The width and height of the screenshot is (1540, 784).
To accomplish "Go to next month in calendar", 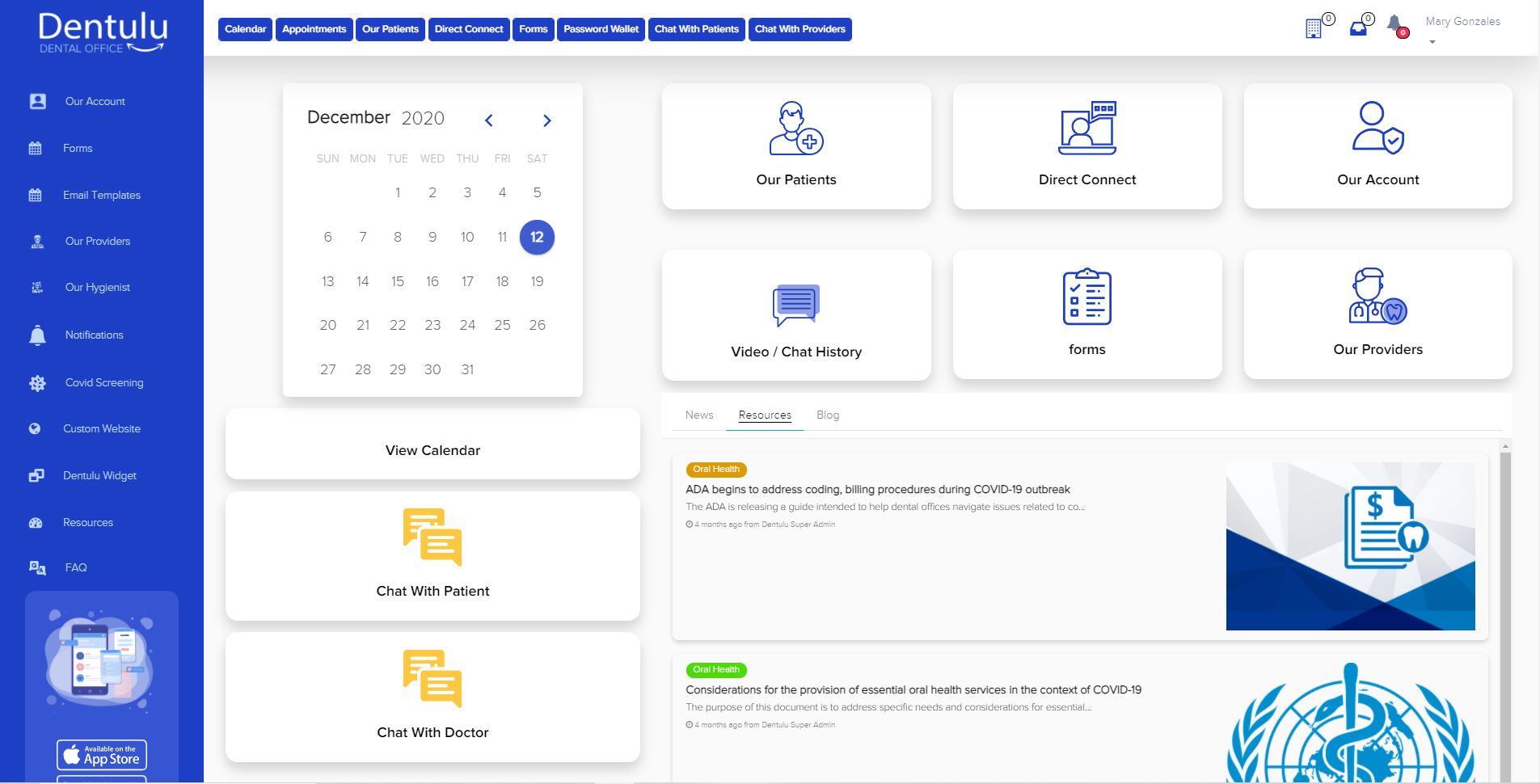I will (x=547, y=120).
